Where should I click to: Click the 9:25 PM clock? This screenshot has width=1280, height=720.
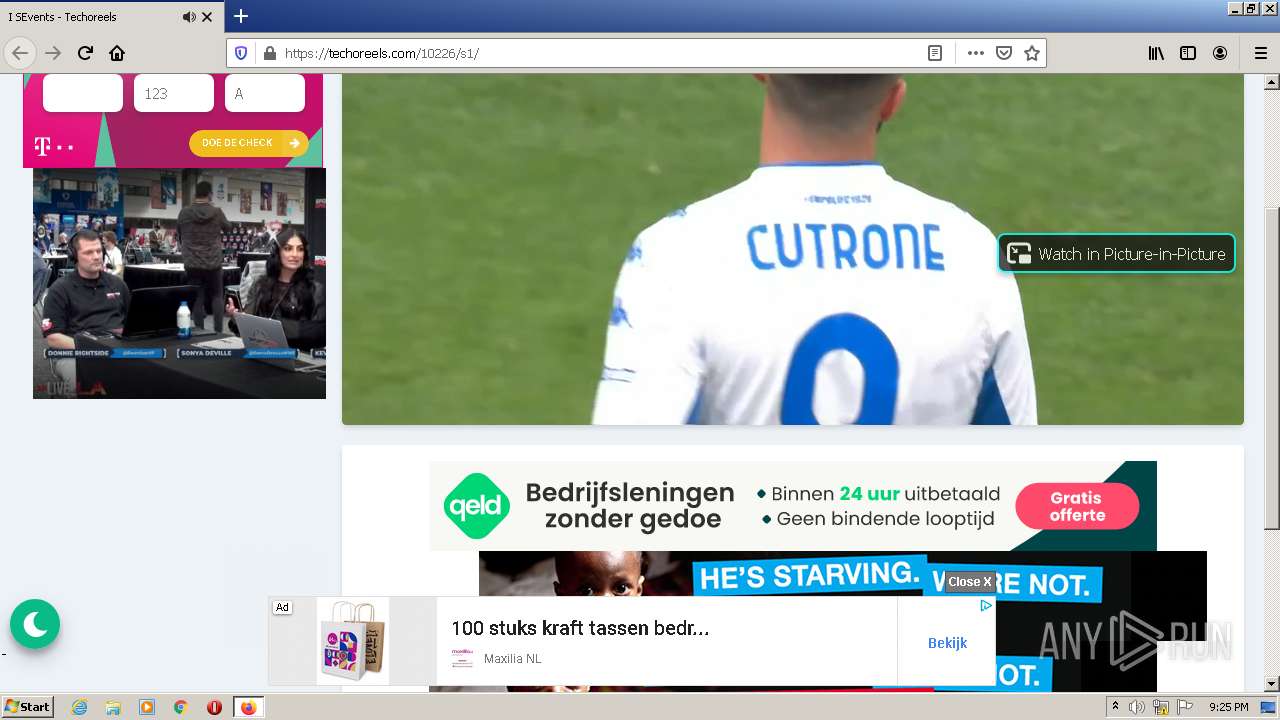pyautogui.click(x=1229, y=707)
